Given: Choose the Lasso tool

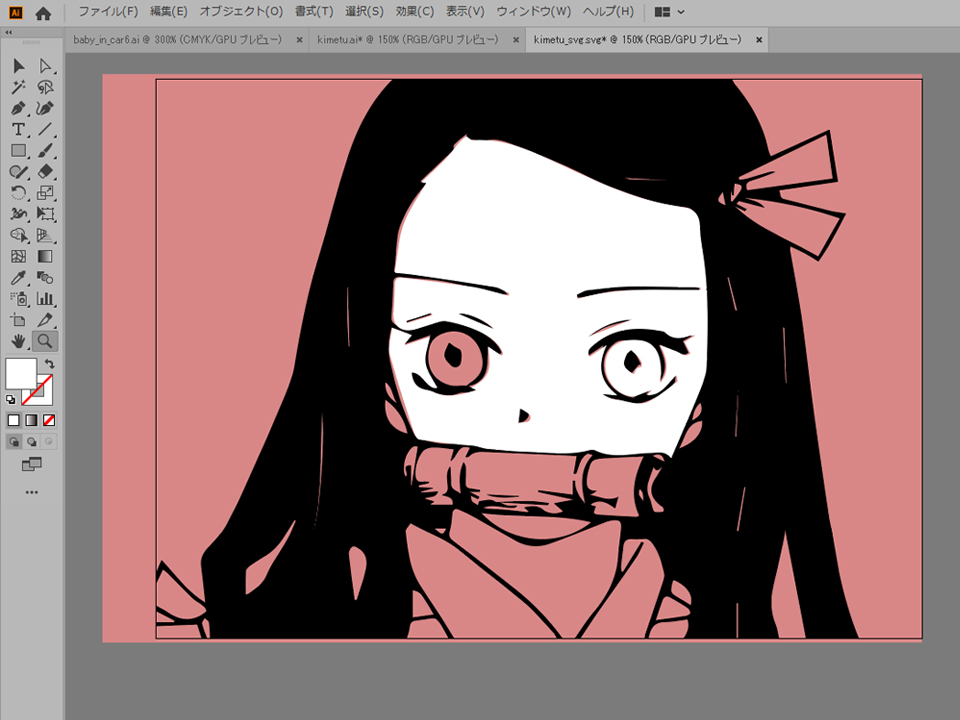Looking at the screenshot, I should point(45,87).
